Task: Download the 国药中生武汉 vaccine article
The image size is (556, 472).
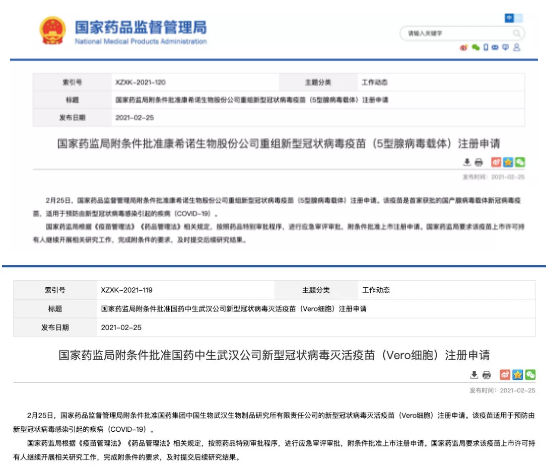Action: click(x=474, y=375)
